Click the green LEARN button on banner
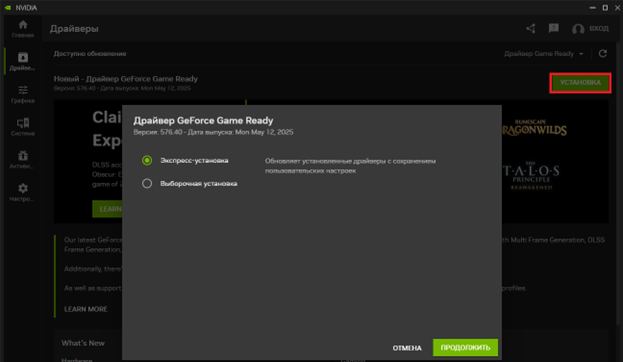Image resolution: width=623 pixels, height=362 pixels. [x=107, y=209]
